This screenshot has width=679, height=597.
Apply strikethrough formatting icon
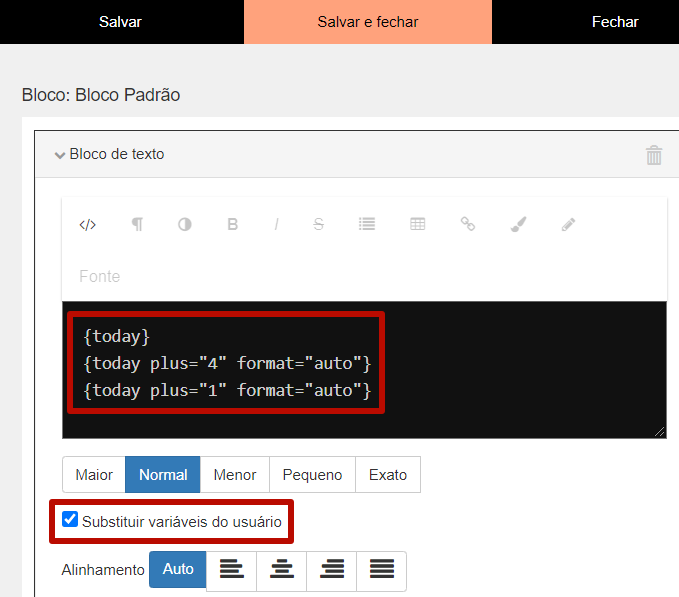318,224
